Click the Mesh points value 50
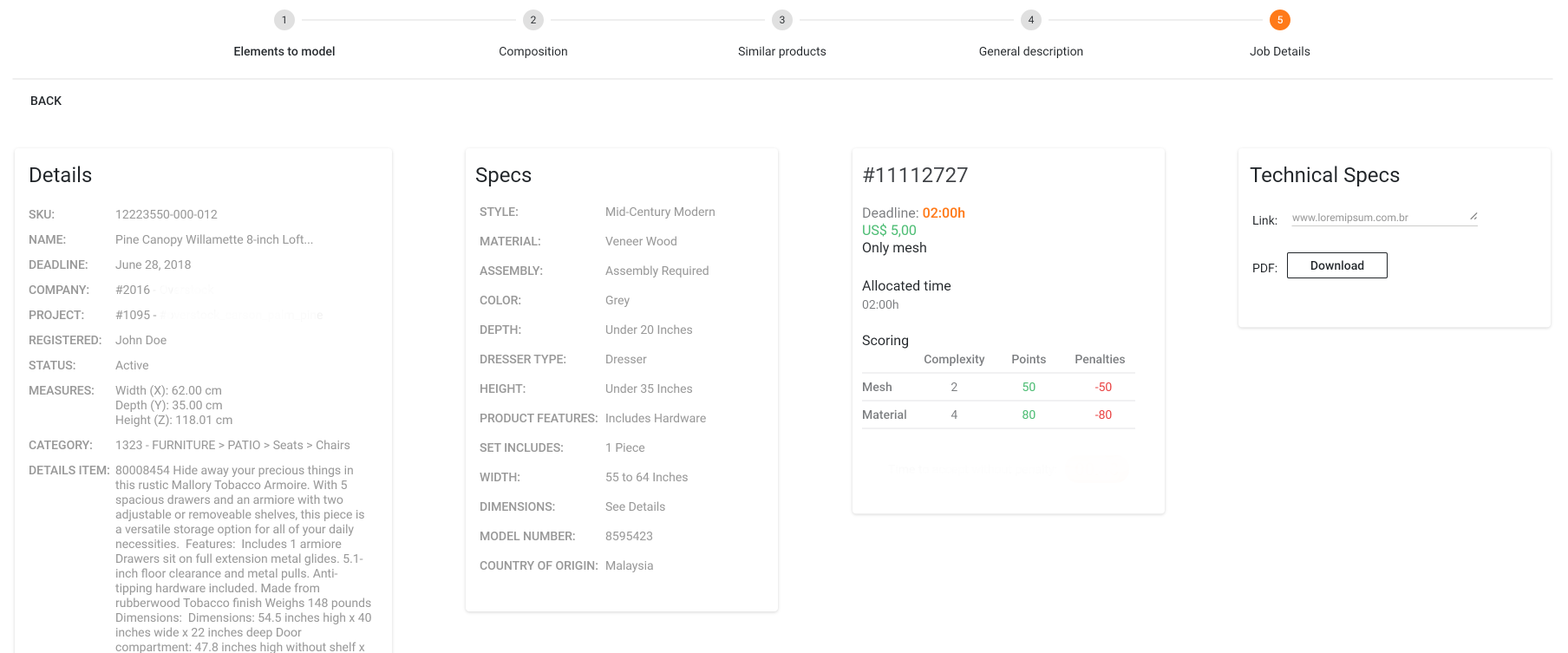The width and height of the screenshot is (1568, 653). click(x=1029, y=387)
